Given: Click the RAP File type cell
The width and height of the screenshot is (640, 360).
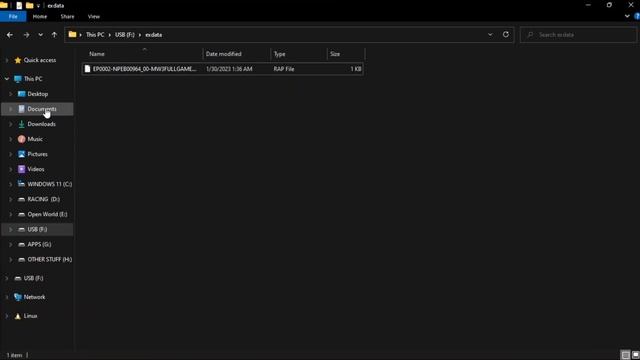Looking at the screenshot, I should pos(284,69).
